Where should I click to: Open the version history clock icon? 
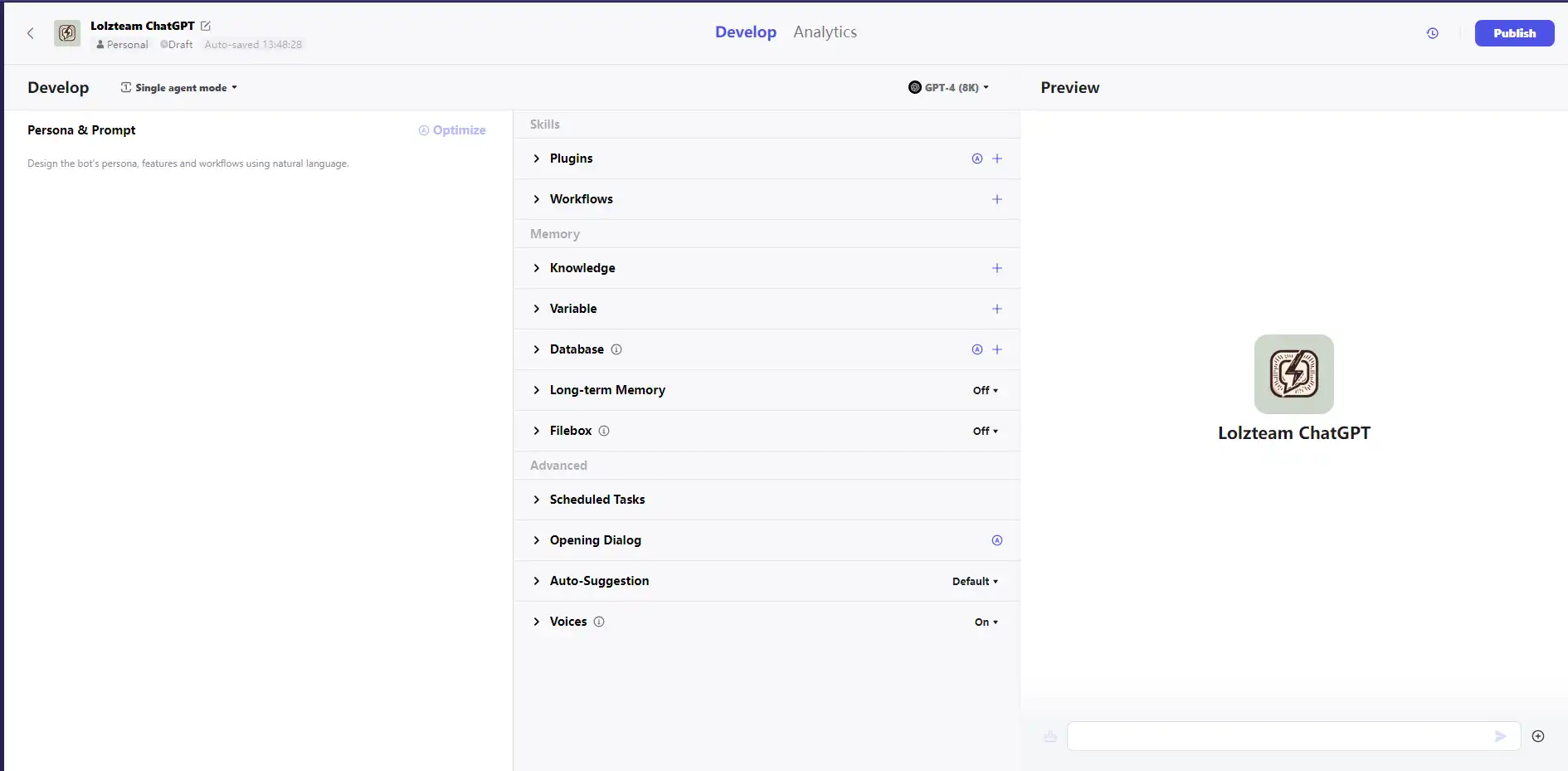(x=1432, y=33)
